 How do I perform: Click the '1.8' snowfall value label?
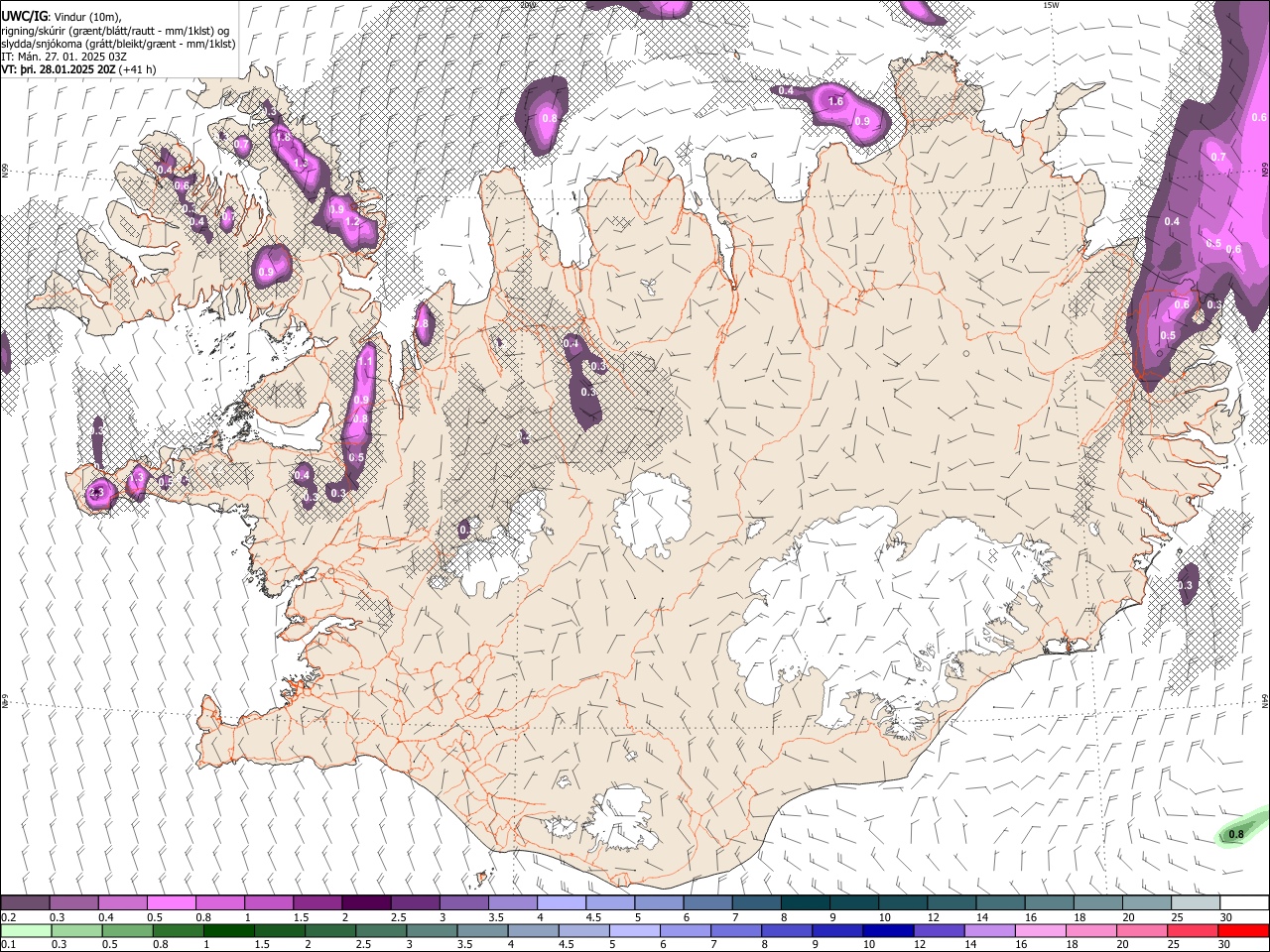click(282, 137)
